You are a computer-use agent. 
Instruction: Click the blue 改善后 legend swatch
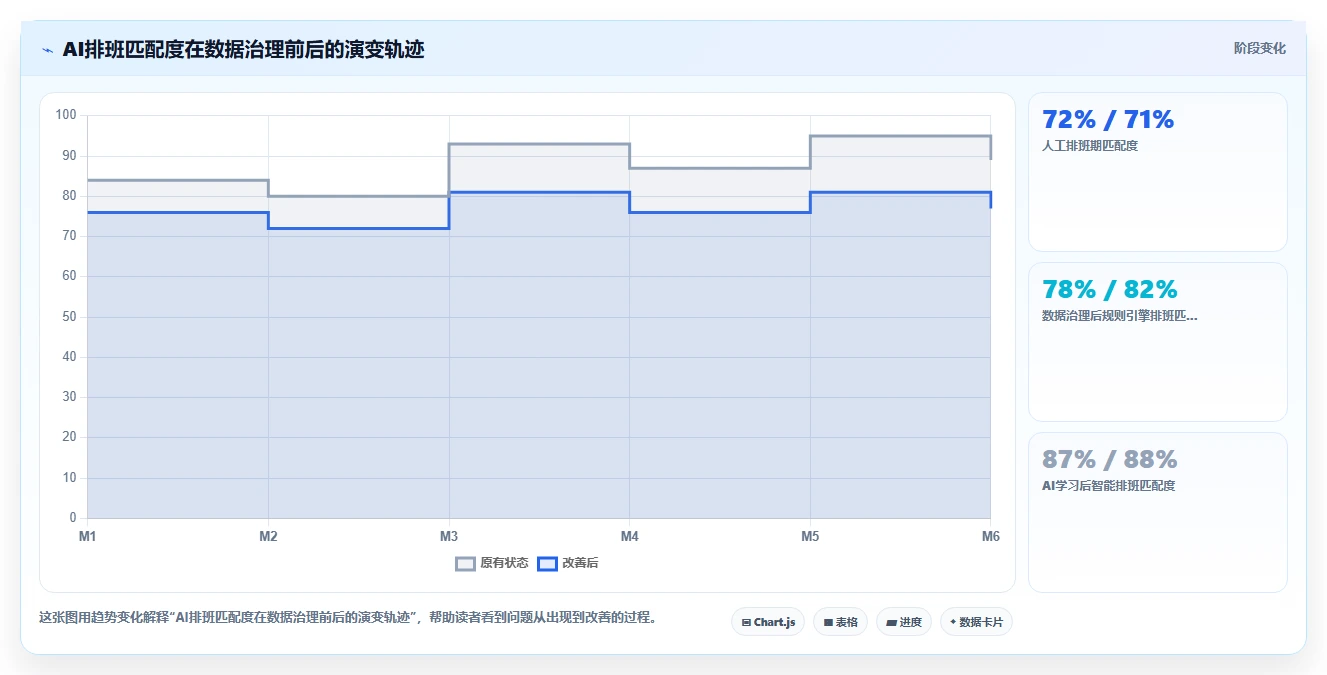coord(547,563)
